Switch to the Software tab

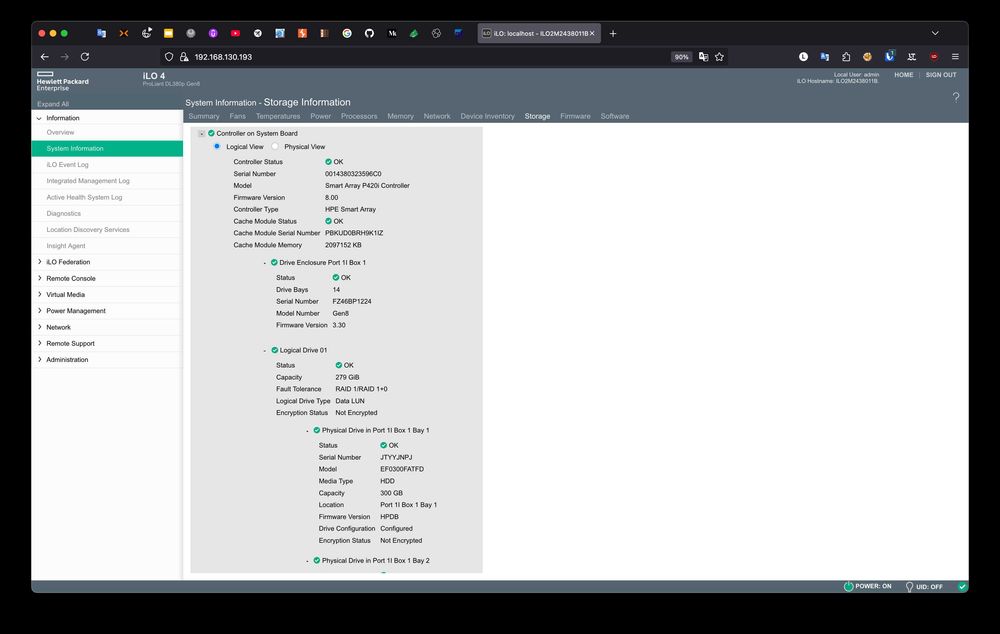tap(615, 116)
